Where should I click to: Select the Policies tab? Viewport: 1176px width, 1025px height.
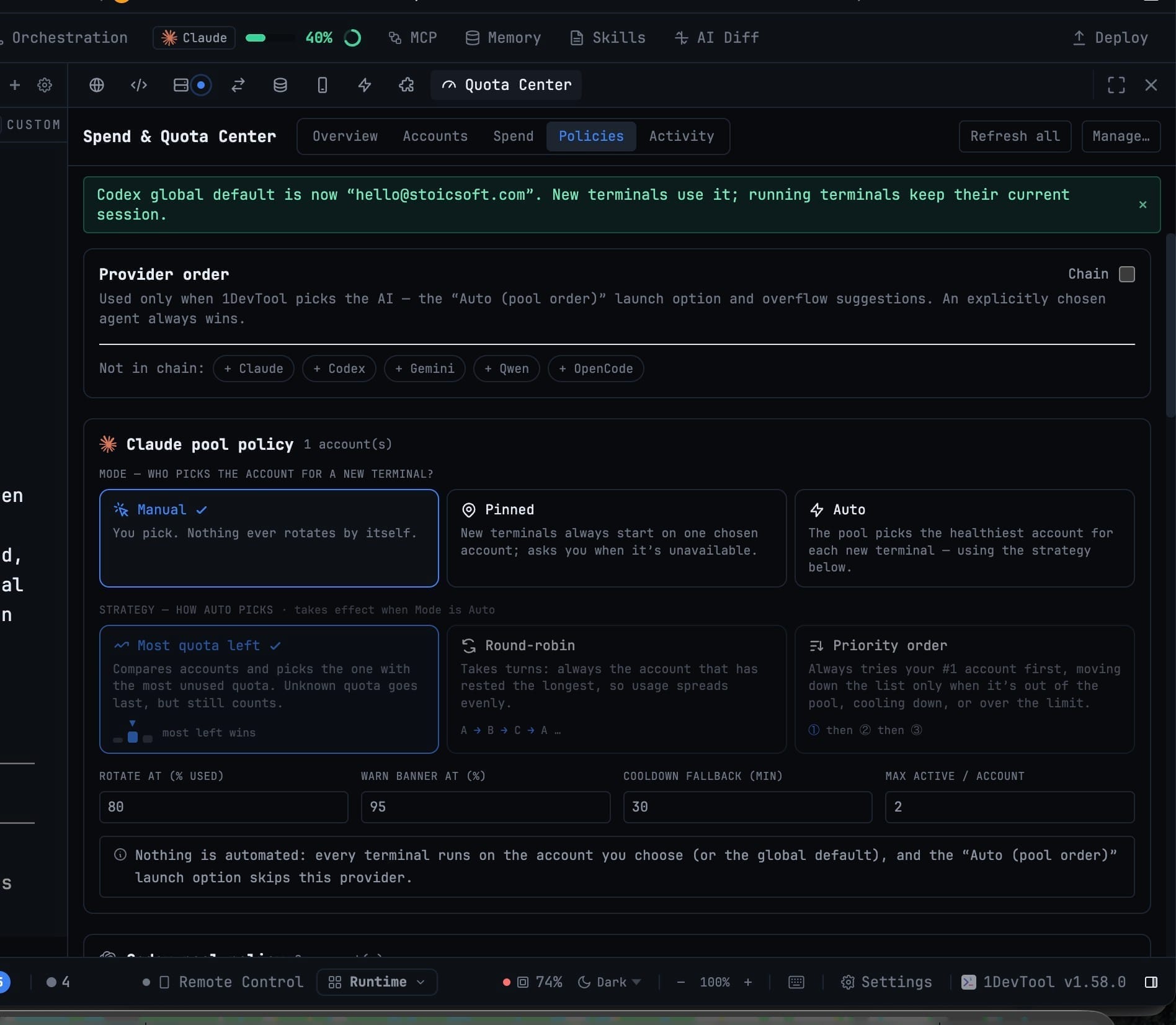tap(591, 137)
